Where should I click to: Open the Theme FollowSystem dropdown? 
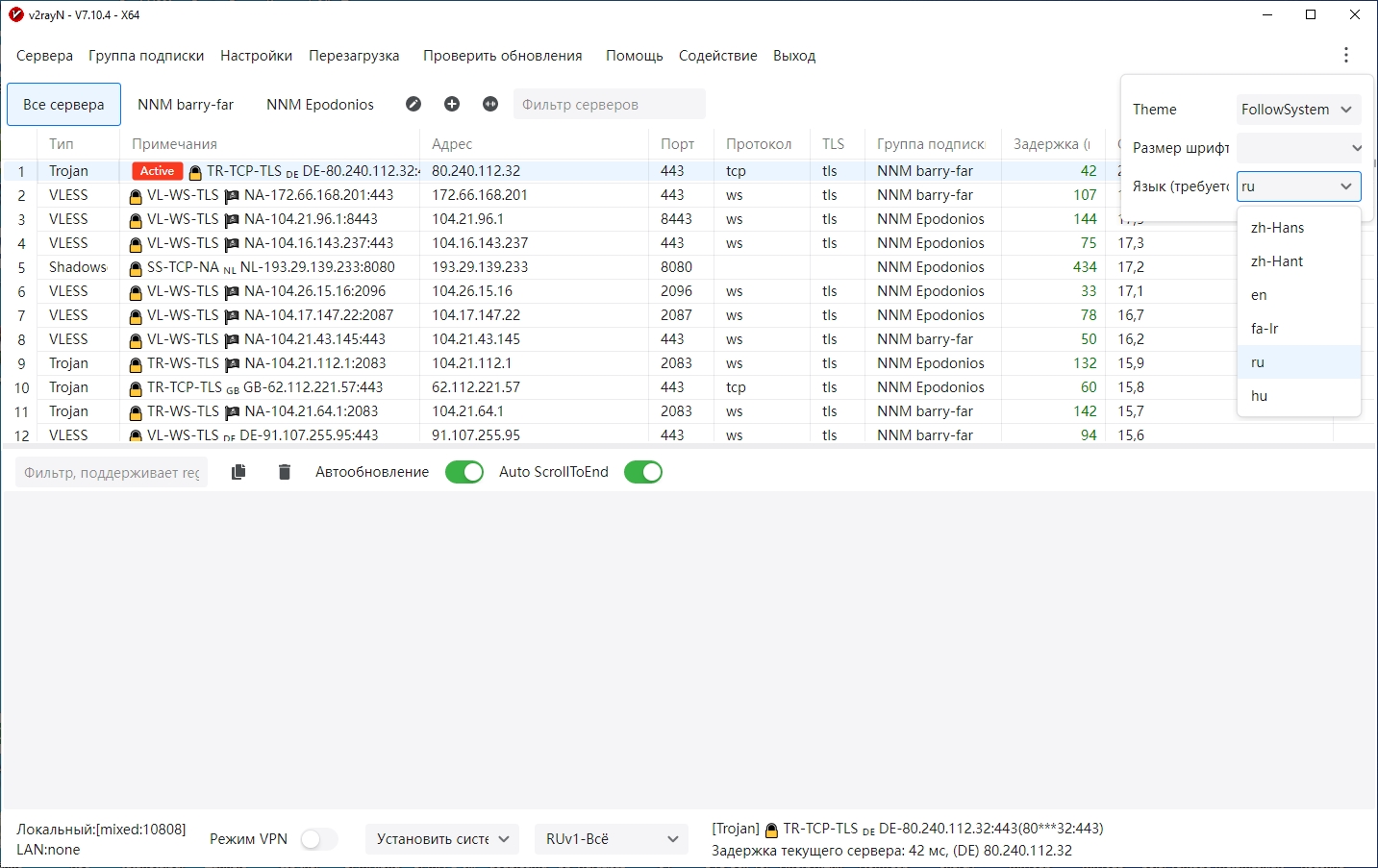tap(1298, 110)
